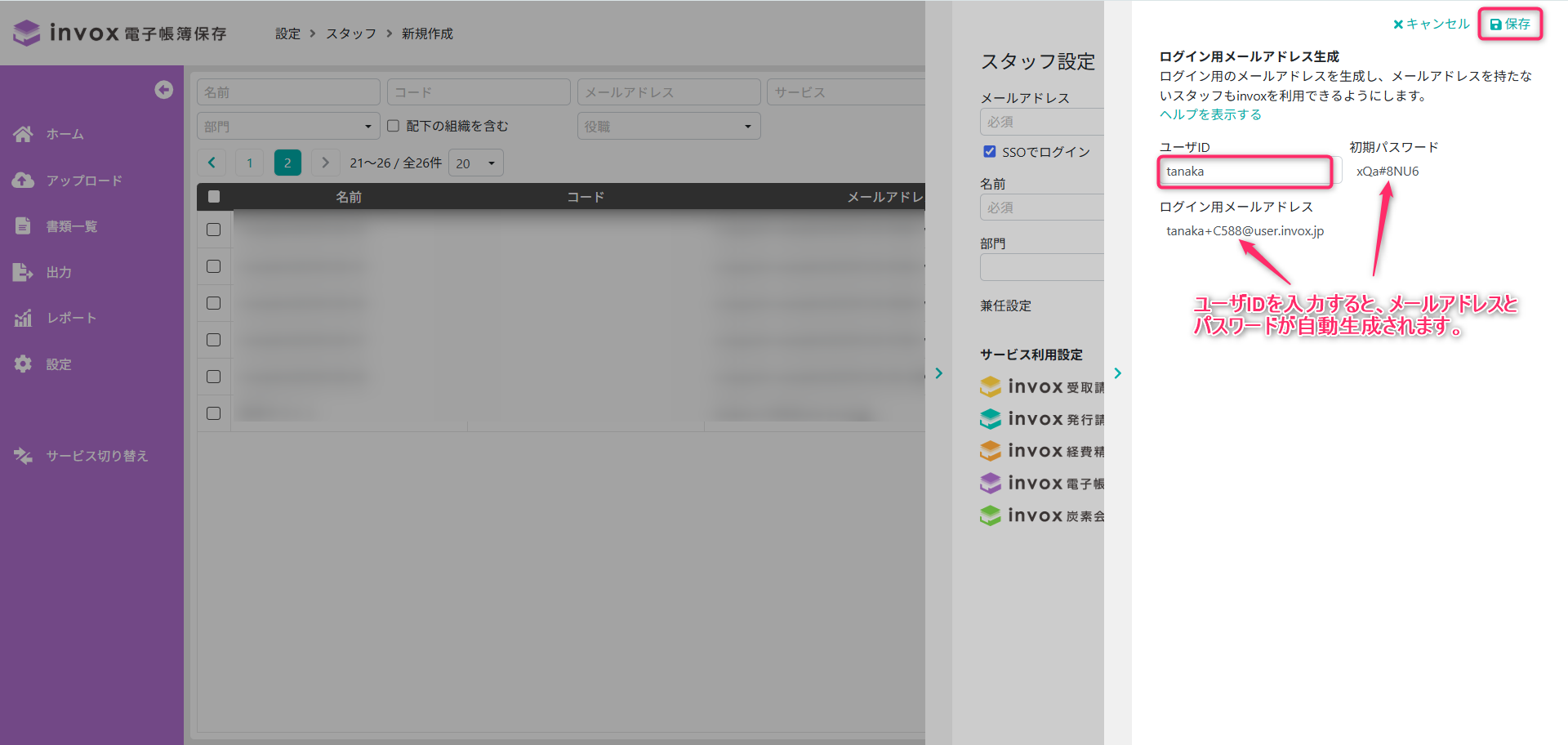The width and height of the screenshot is (1568, 745).
Task: Check the fifth staff row checkbox
Action: tap(214, 377)
